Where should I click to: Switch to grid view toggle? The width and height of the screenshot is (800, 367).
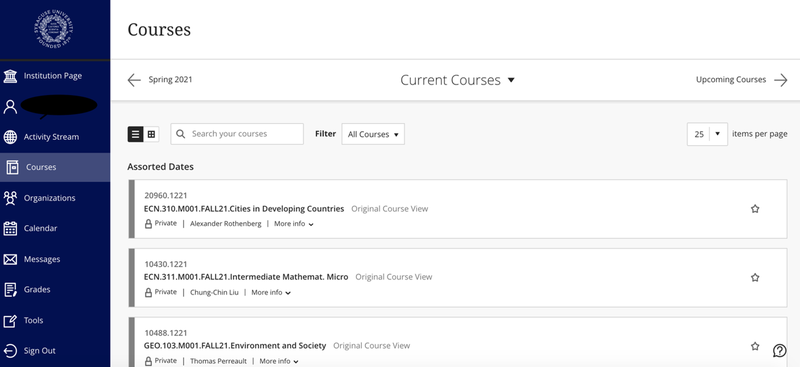(x=152, y=134)
